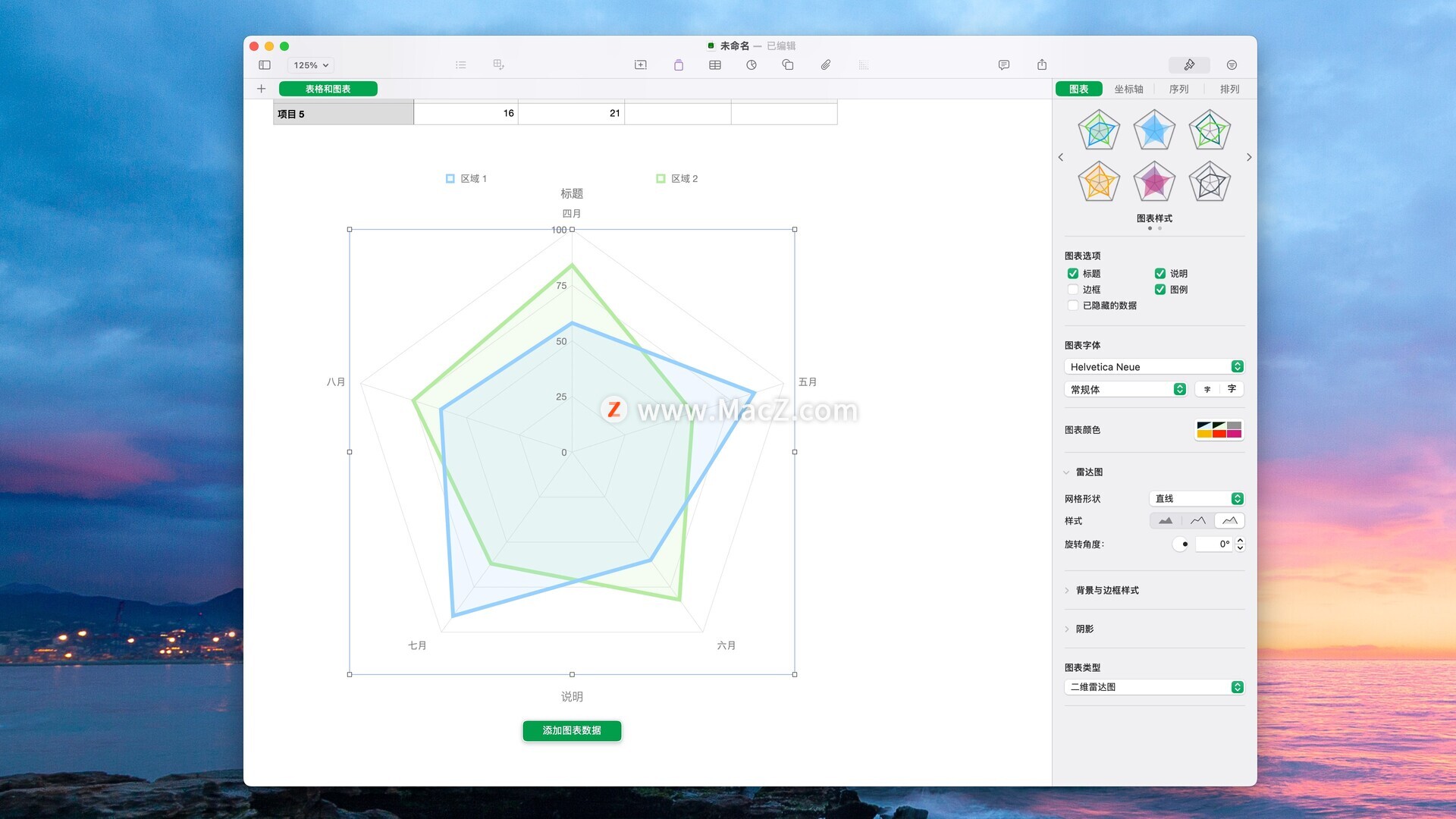
Task: Expand the 背景与边框样式 section
Action: pyautogui.click(x=1106, y=591)
